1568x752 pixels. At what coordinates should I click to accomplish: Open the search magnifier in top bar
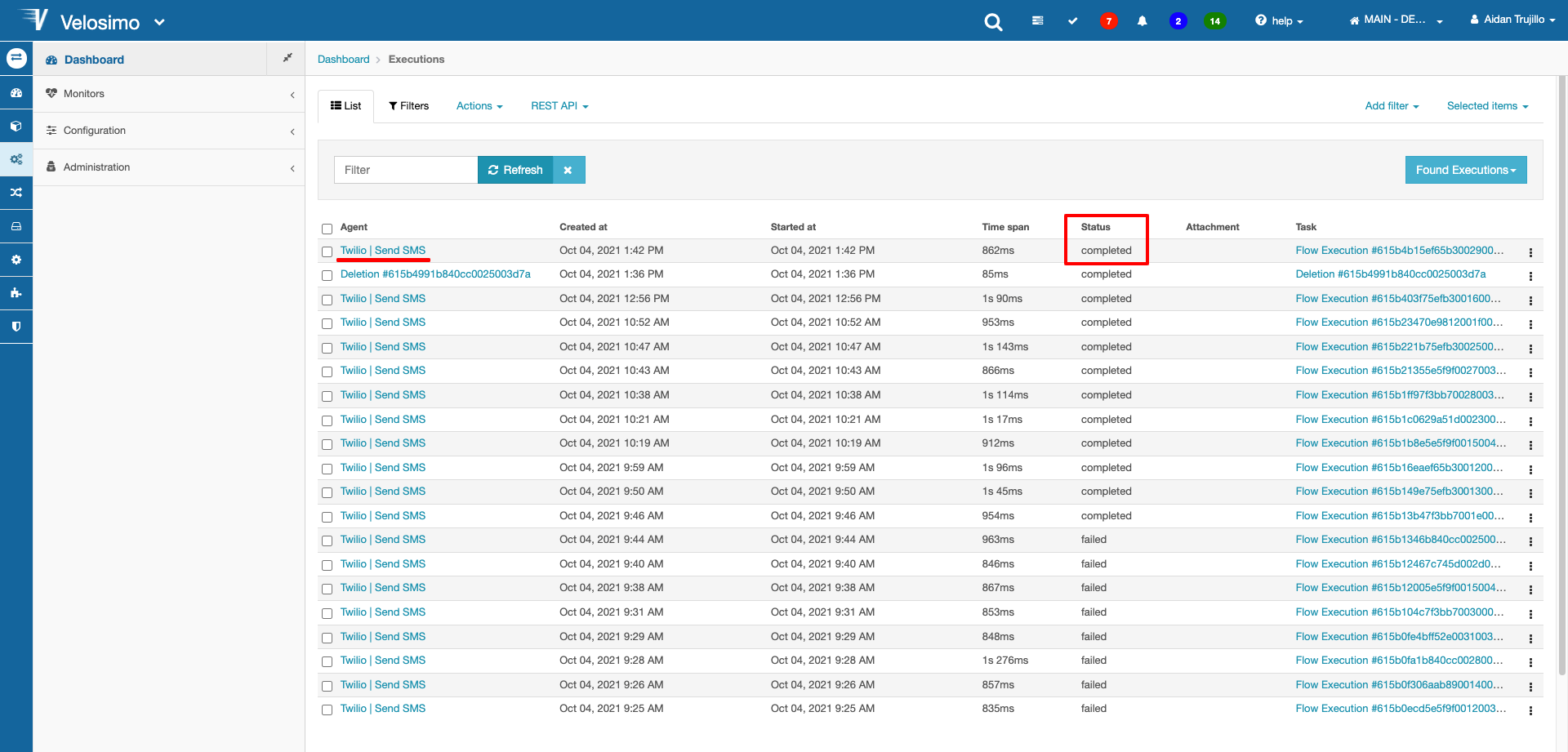[x=993, y=22]
